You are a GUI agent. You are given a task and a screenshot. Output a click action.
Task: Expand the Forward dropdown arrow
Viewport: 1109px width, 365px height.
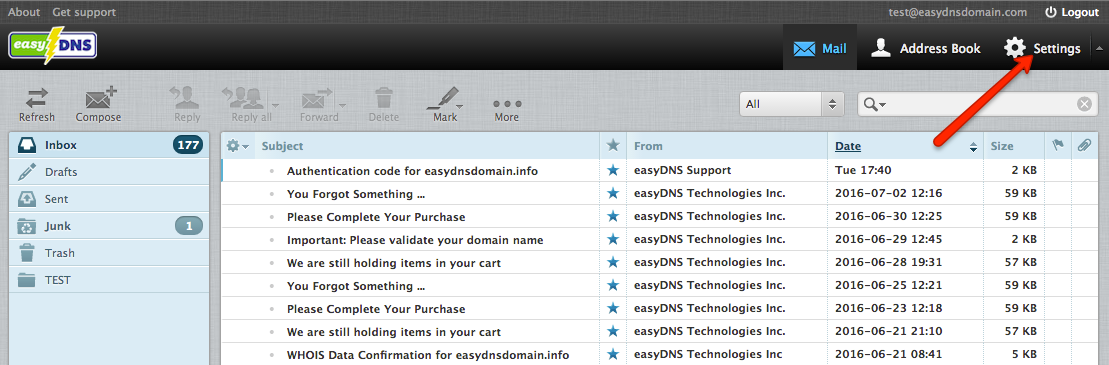click(x=343, y=105)
